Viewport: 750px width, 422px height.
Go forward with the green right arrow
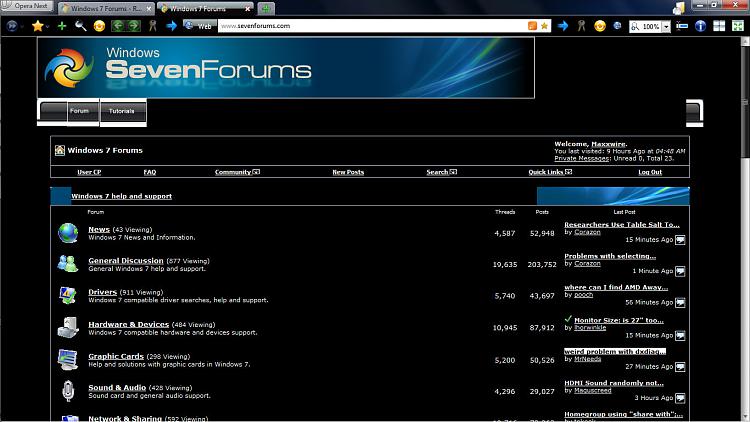pos(134,26)
